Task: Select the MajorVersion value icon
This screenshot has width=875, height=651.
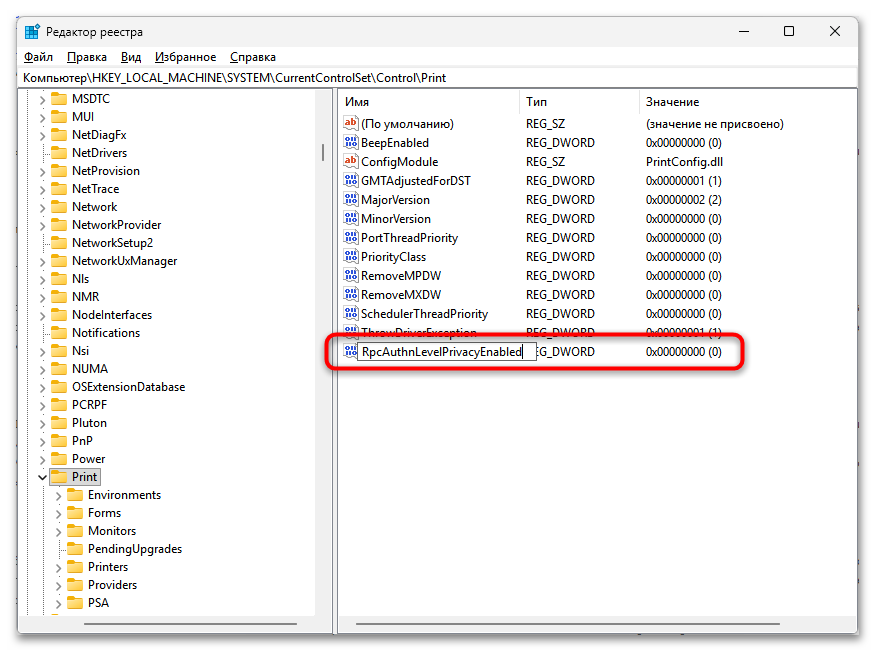Action: [x=350, y=199]
